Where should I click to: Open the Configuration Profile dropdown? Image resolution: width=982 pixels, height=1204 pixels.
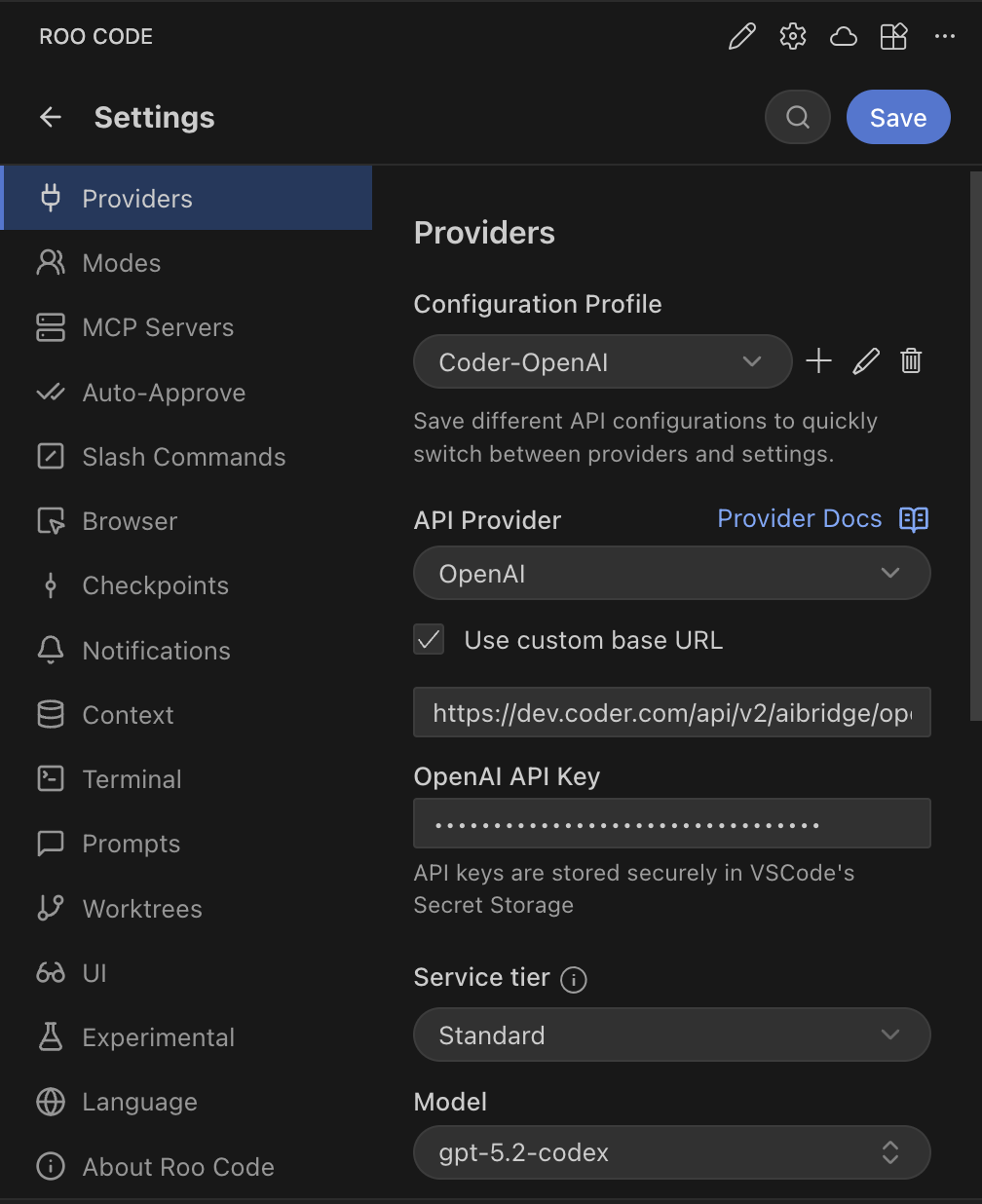point(602,361)
